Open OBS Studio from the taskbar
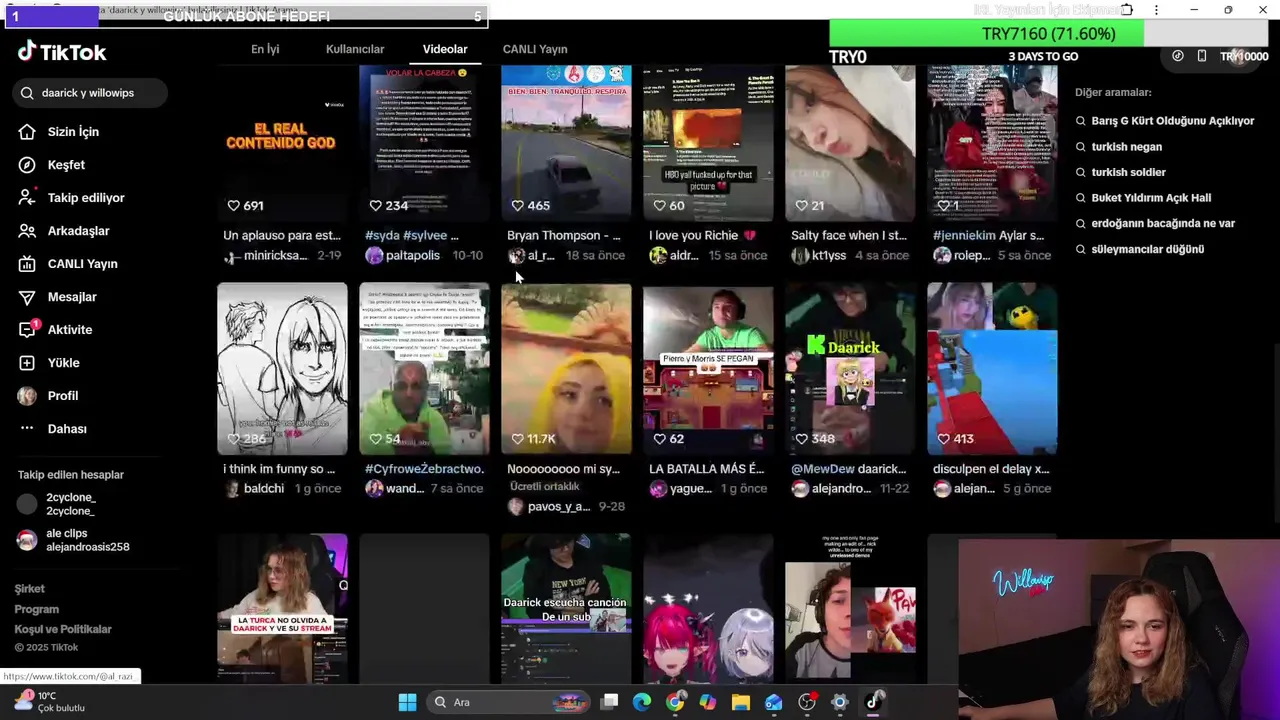The height and width of the screenshot is (720, 1280). (807, 702)
